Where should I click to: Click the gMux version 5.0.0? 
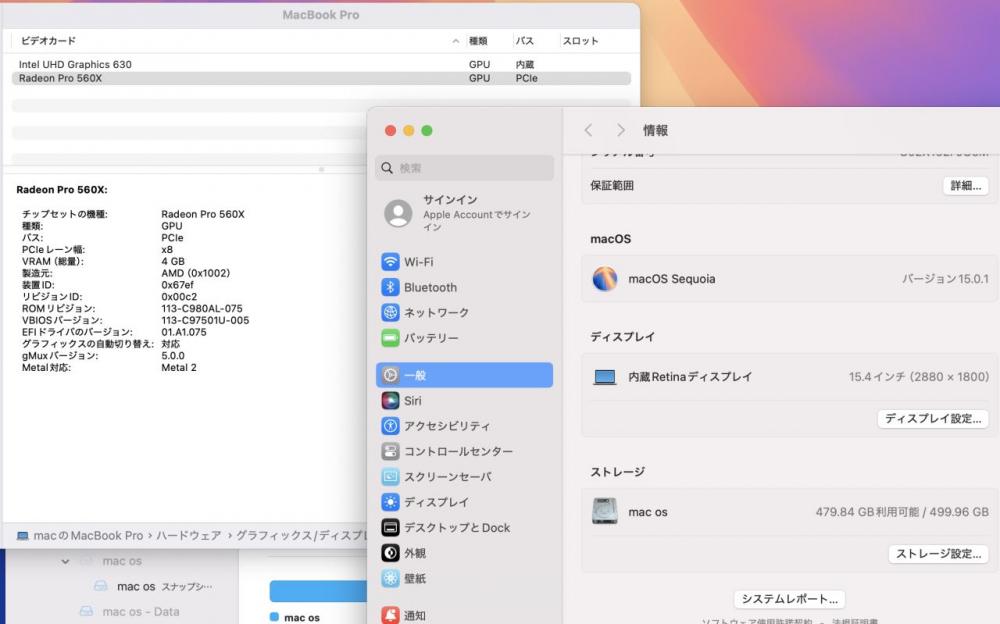click(x=173, y=356)
